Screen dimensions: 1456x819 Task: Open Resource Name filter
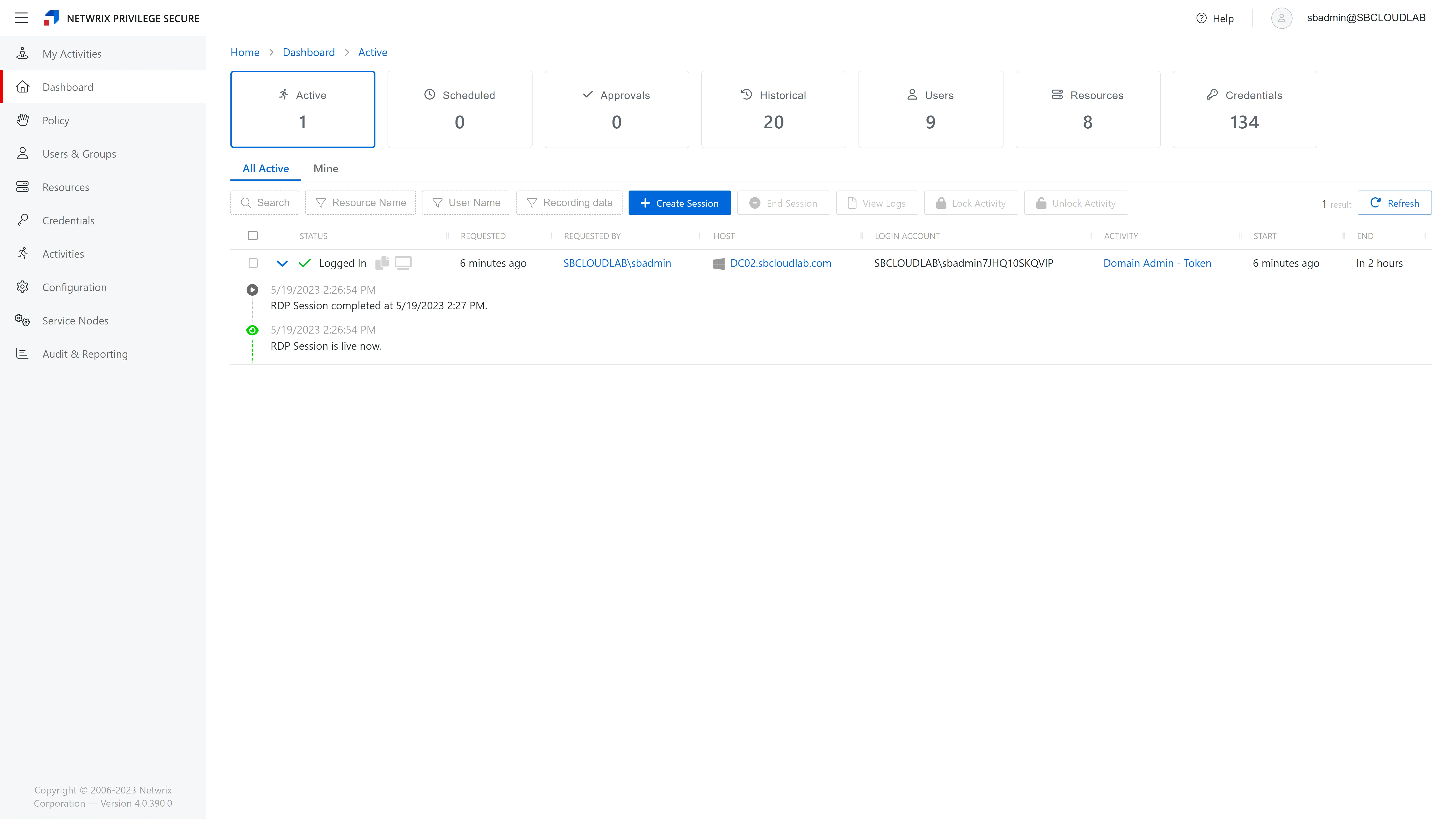[361, 203]
